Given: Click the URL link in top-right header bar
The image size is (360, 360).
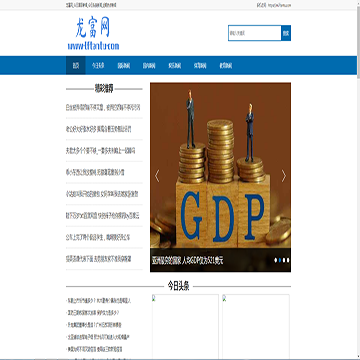Looking at the screenshot, I should [x=279, y=5].
